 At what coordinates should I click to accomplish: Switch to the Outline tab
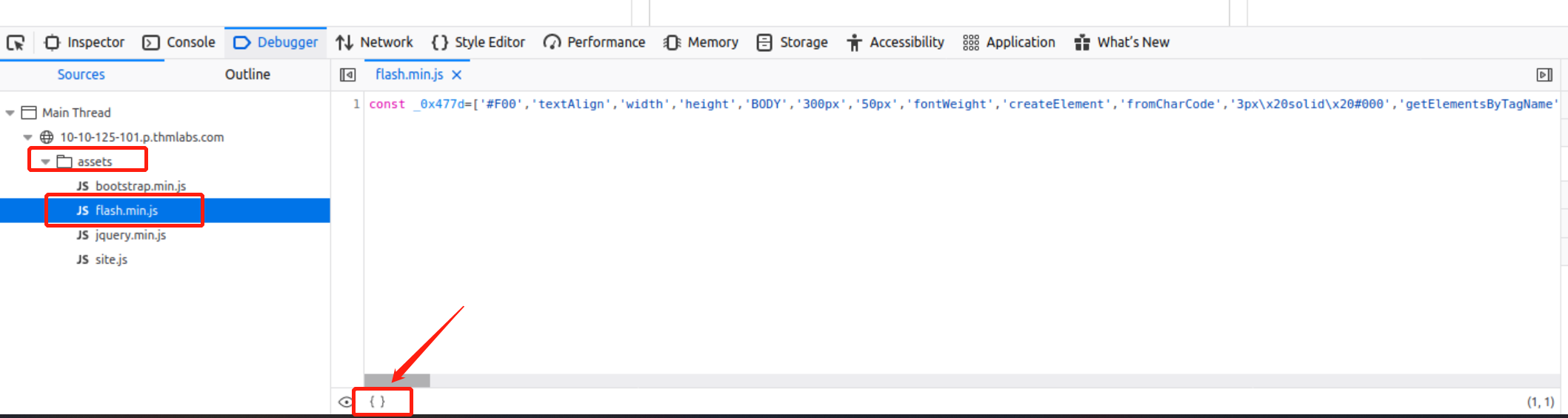click(x=247, y=75)
